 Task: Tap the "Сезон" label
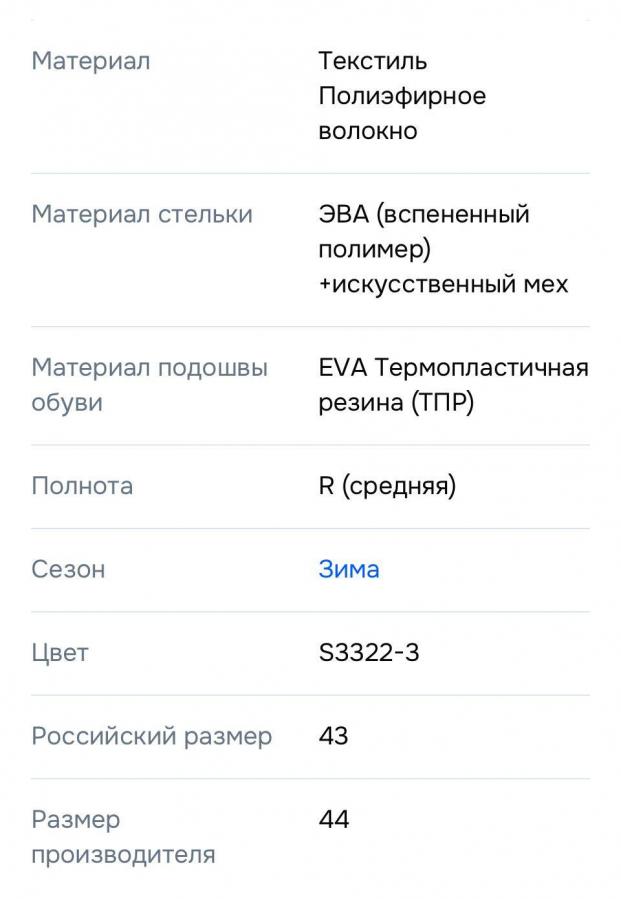click(68, 569)
